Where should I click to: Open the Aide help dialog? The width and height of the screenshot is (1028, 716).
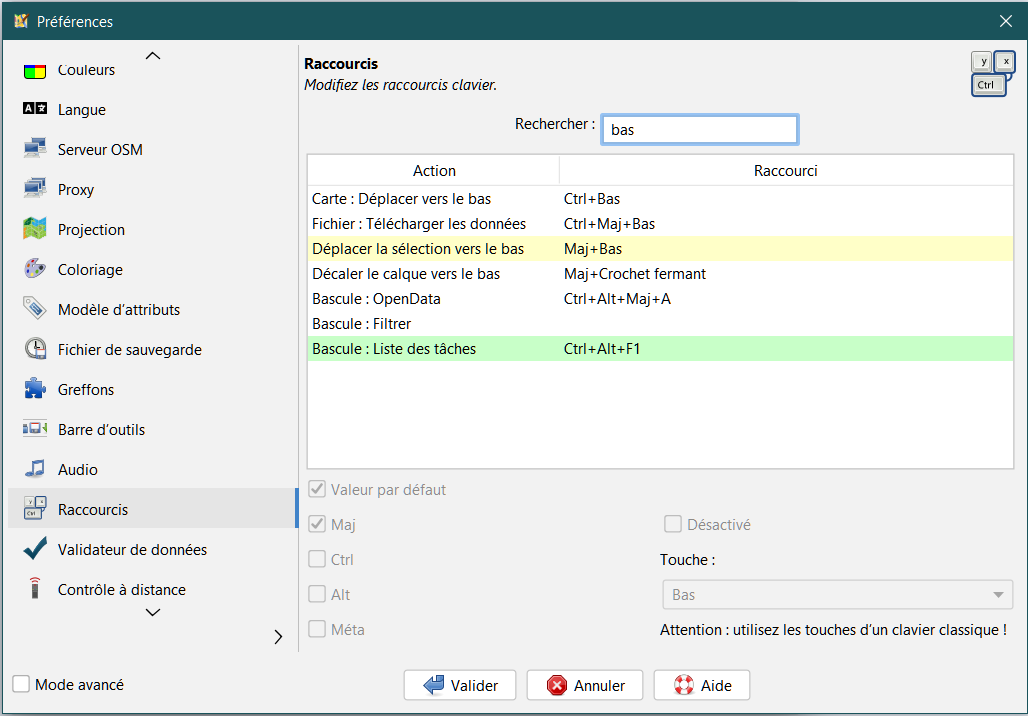click(701, 685)
